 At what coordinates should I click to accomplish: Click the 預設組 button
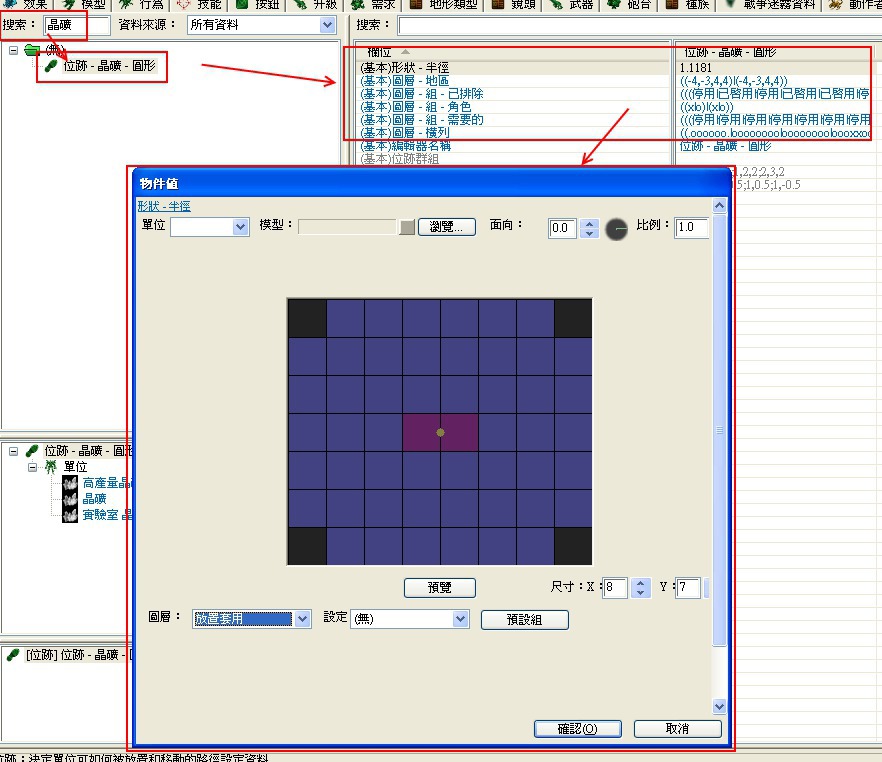click(x=525, y=620)
